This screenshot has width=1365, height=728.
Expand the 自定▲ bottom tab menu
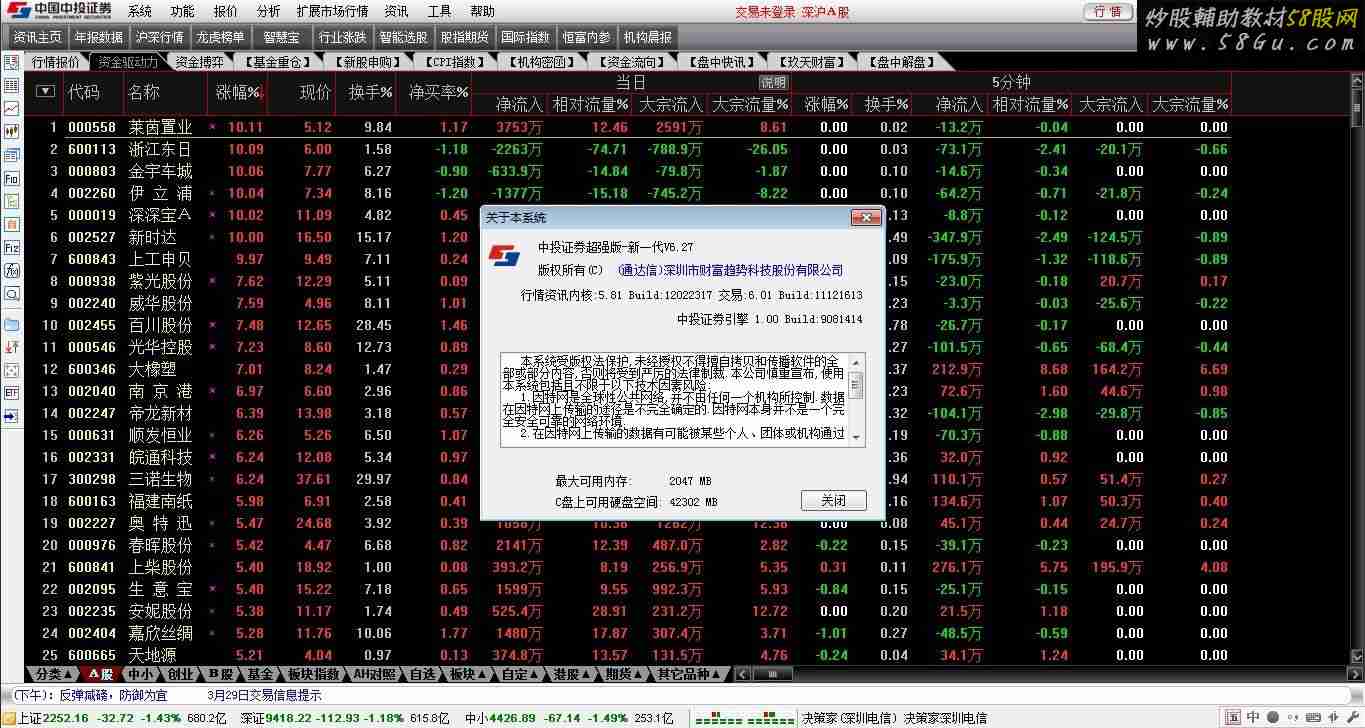coord(522,674)
